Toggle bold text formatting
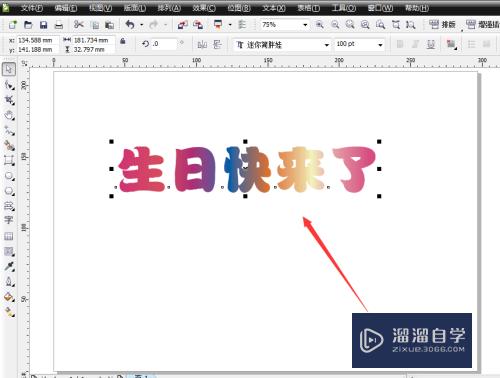 tap(400, 44)
